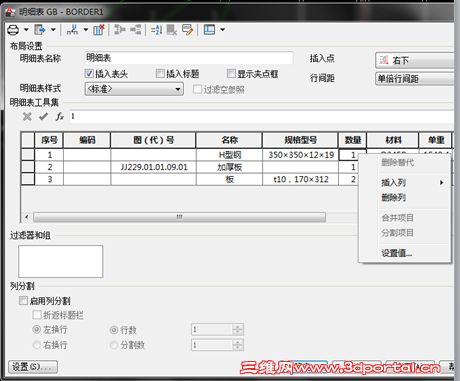Open the Print options dropdown arrow
Viewport: 460px width, 381px height.
click(x=26, y=30)
